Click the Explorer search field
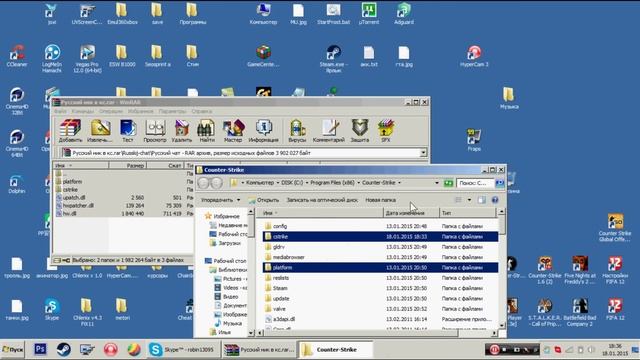640x360 pixels. 475,183
